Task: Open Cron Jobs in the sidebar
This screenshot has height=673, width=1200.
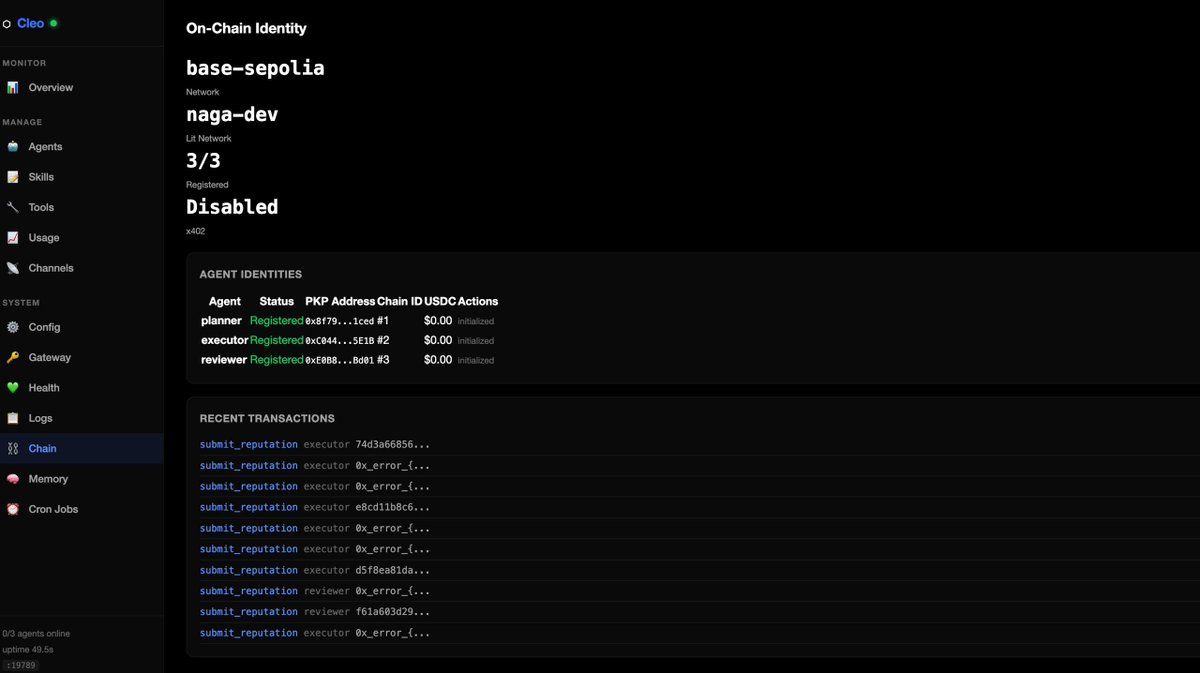Action: (x=81, y=509)
